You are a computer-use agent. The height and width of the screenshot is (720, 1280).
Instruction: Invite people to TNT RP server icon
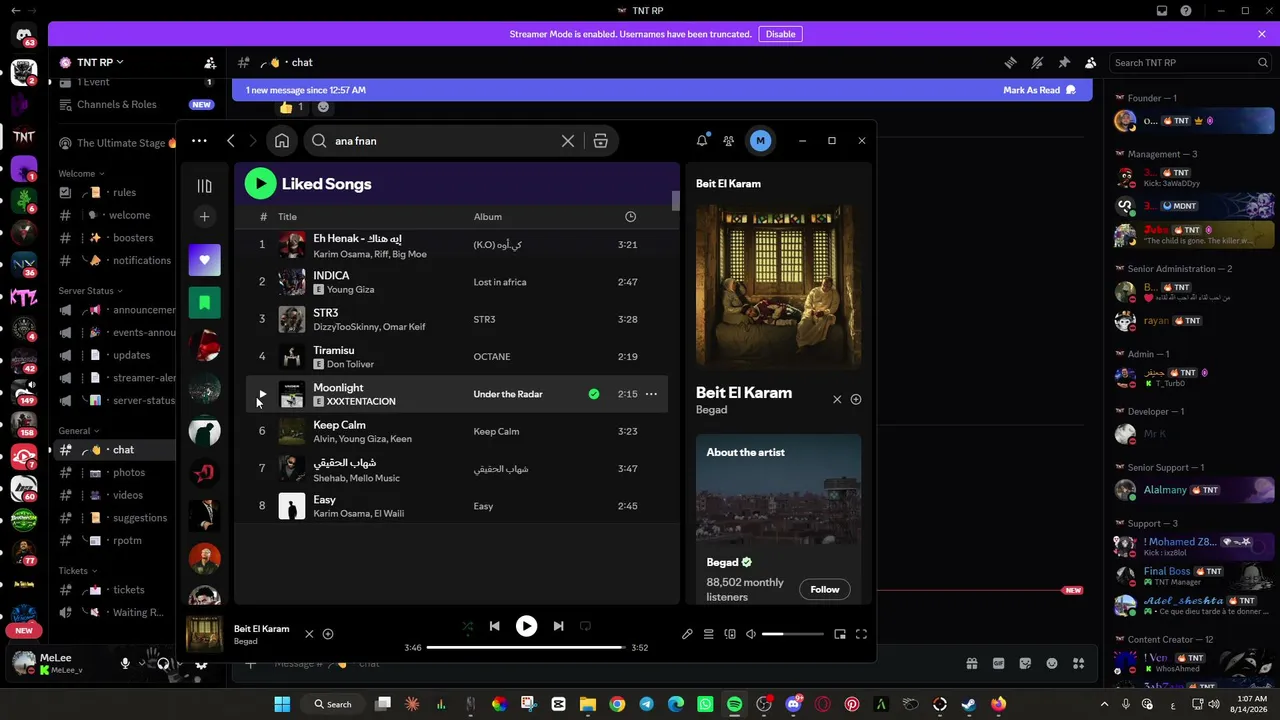(210, 63)
